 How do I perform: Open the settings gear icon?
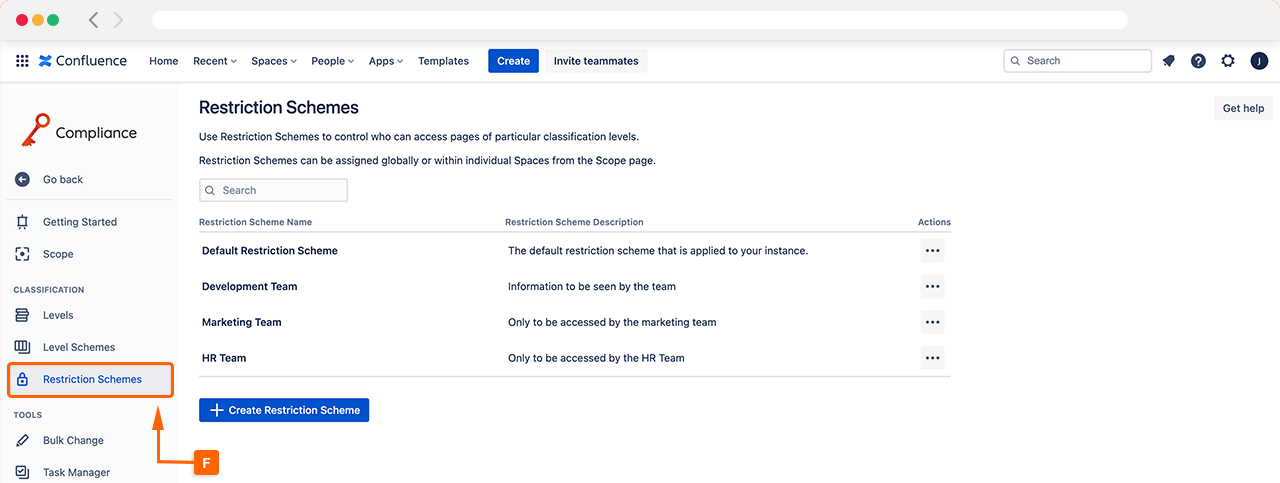click(1228, 61)
